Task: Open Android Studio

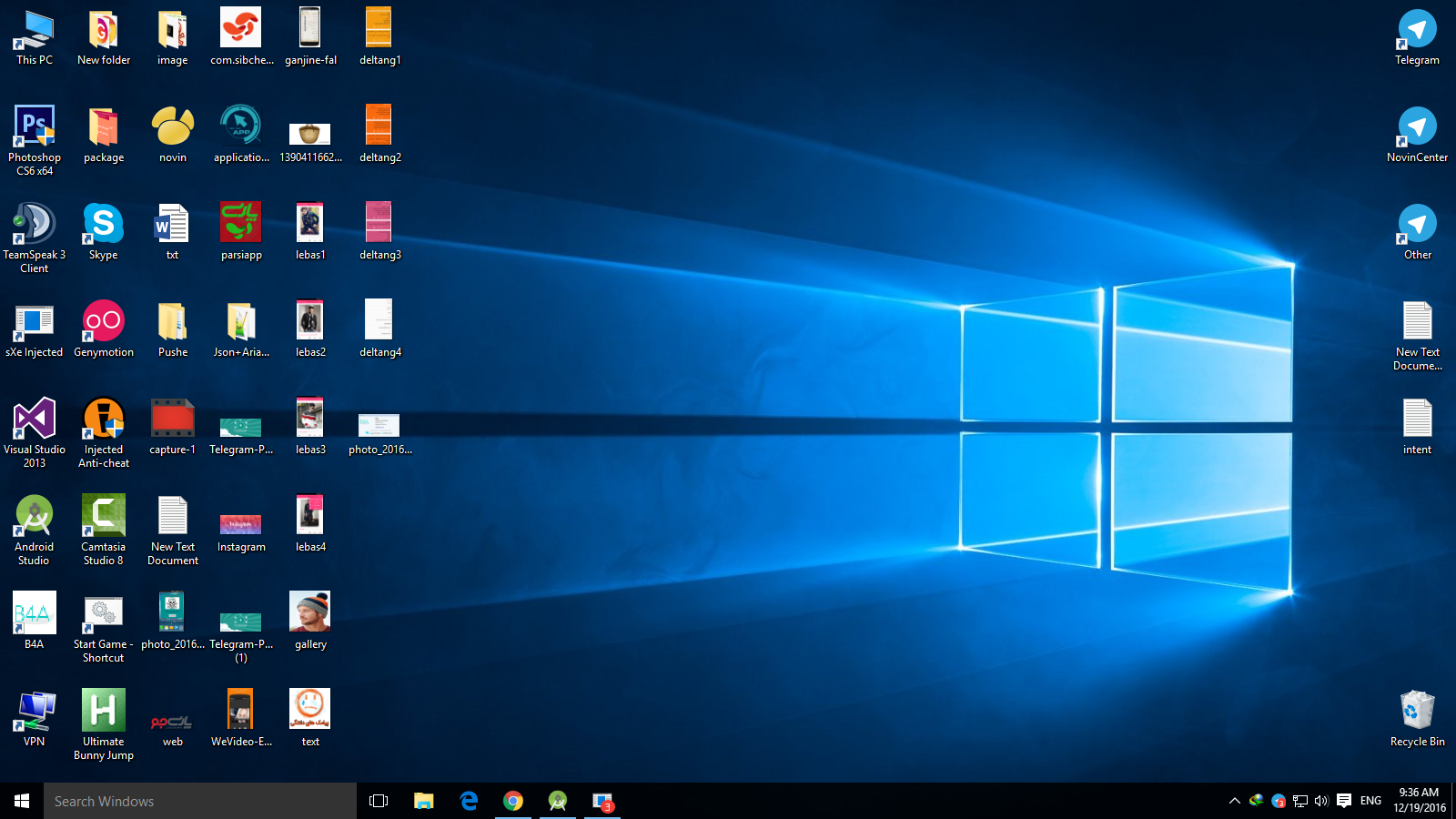Action: coord(34,517)
